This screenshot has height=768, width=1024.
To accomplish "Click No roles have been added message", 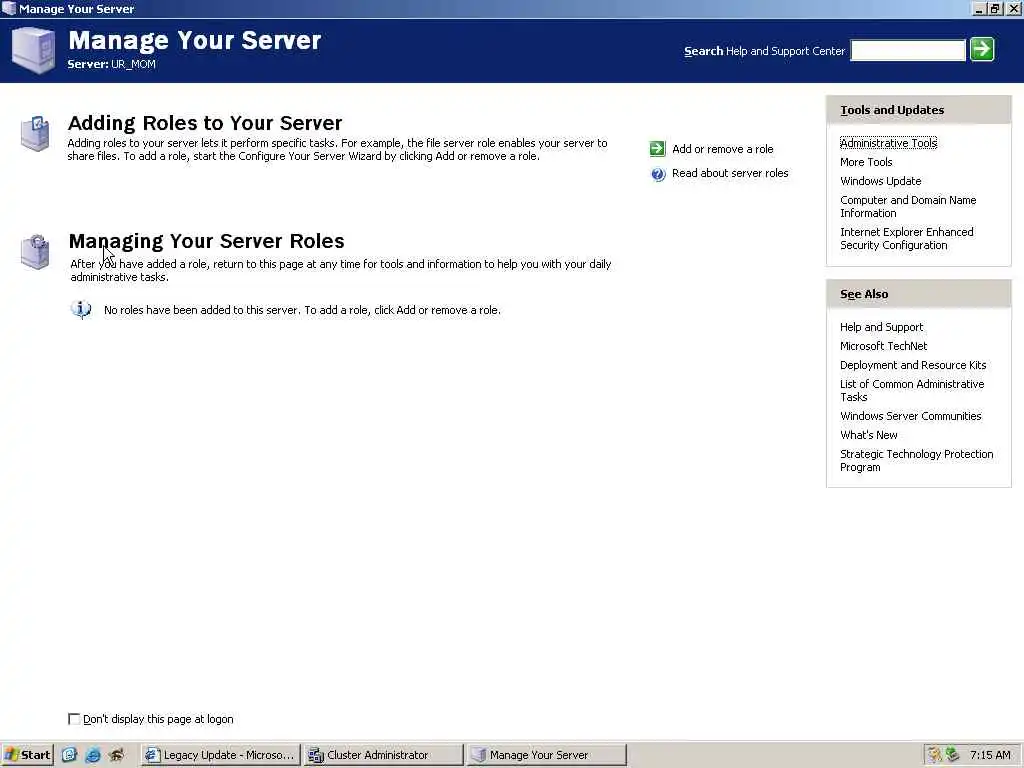I will [x=302, y=310].
